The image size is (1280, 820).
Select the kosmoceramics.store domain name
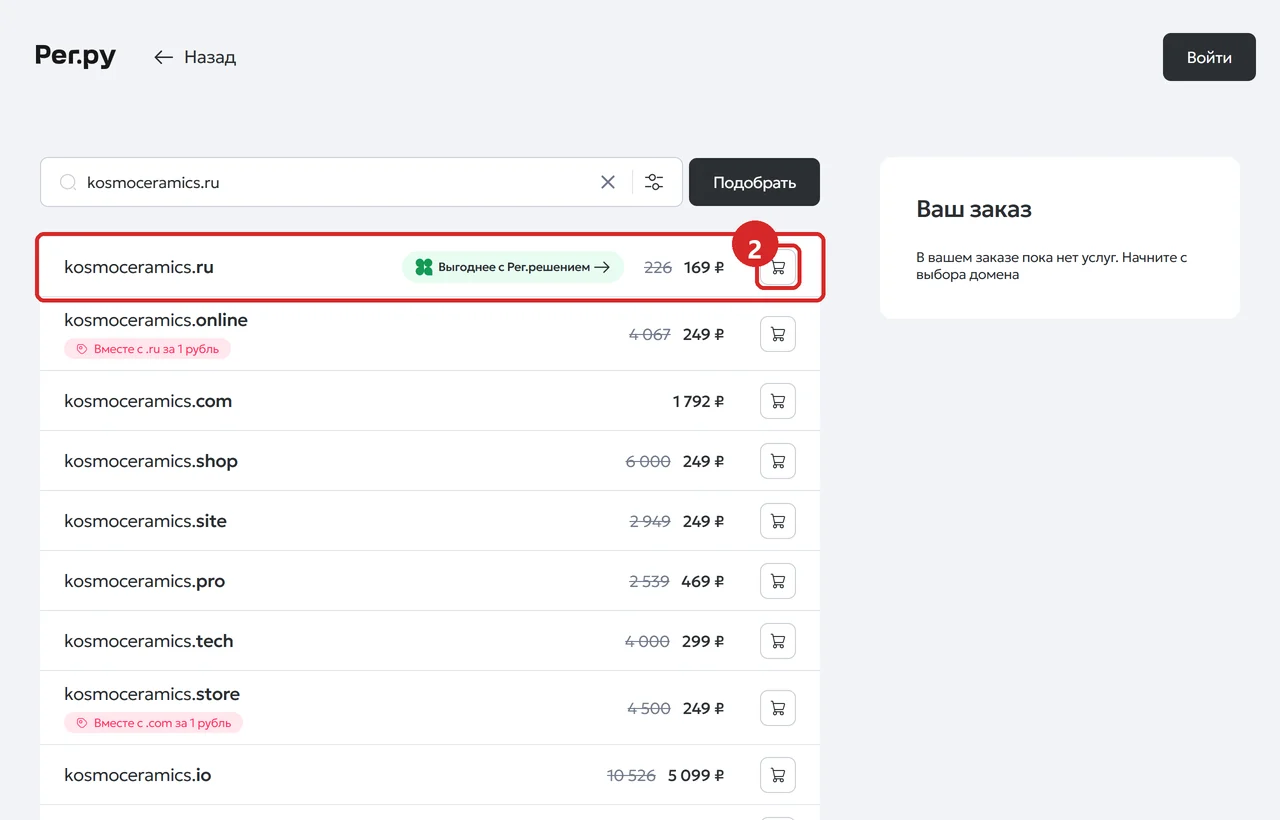point(152,694)
